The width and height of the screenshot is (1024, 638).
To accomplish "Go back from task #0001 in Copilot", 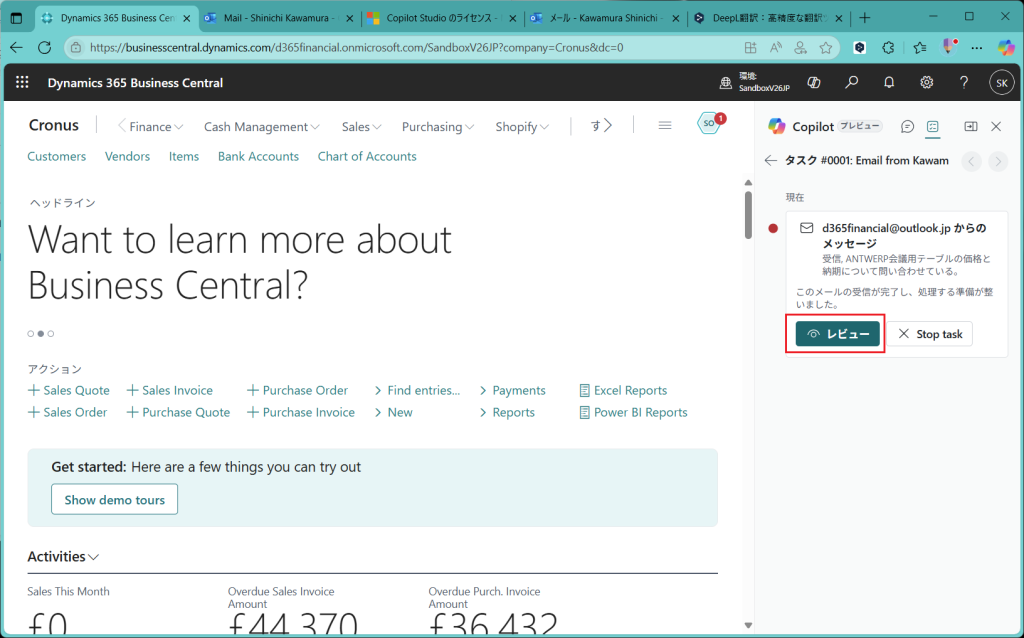I will pos(771,161).
